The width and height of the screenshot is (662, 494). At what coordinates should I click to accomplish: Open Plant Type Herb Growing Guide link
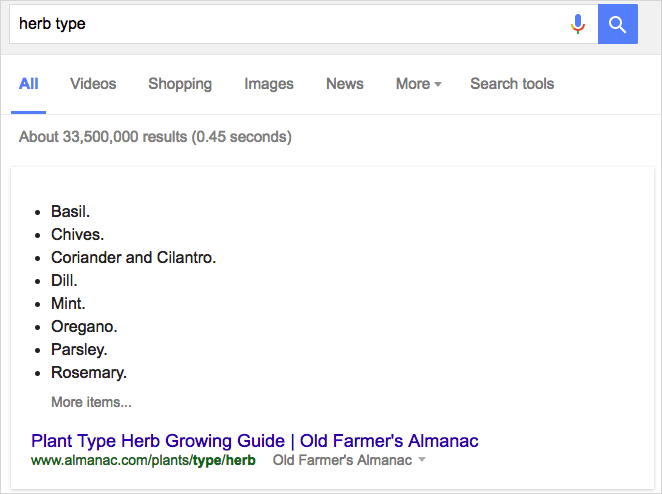pos(255,441)
